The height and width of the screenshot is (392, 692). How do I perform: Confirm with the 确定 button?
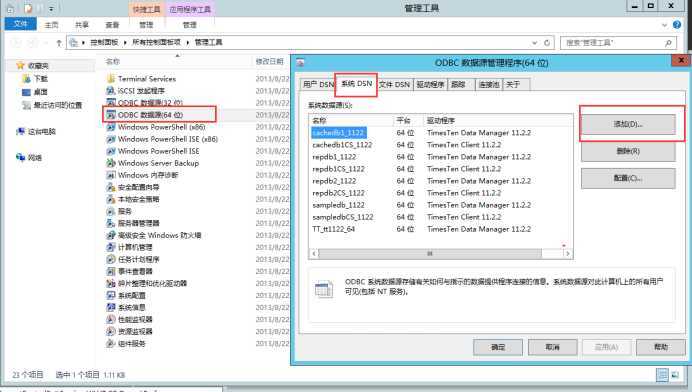tap(498, 347)
